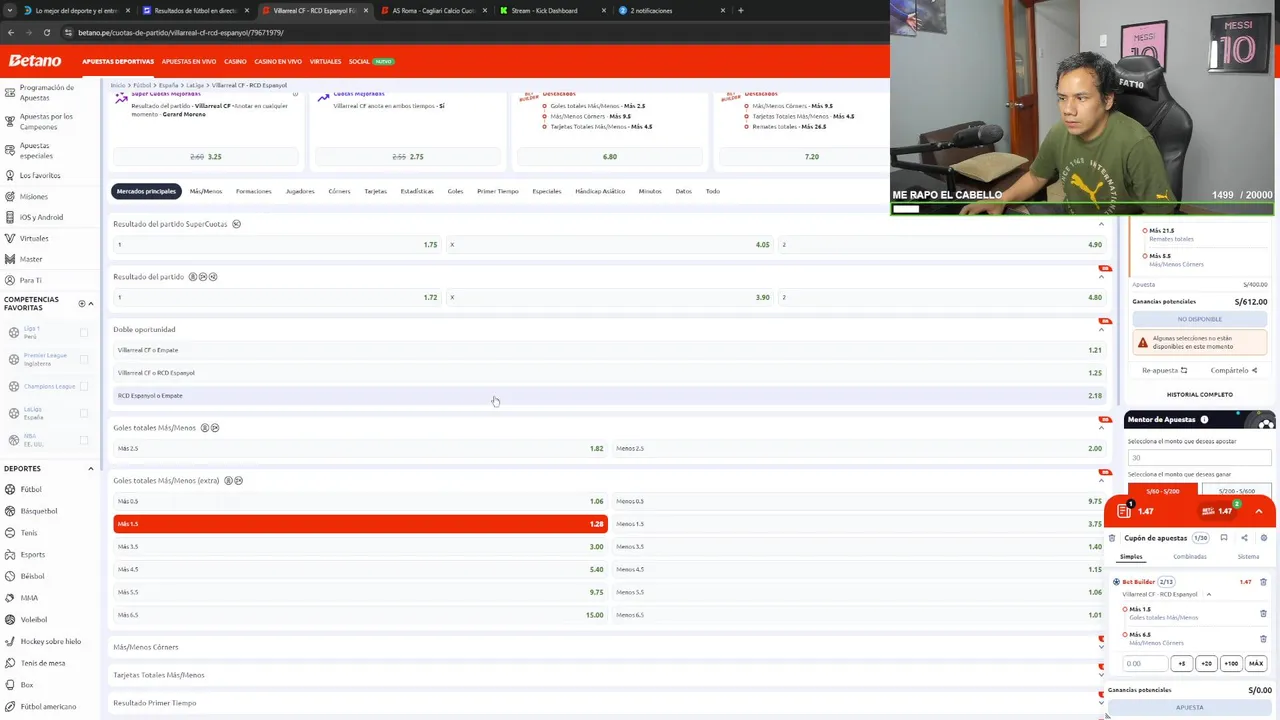Viewport: 1280px width, 720px height.
Task: Switch bet slip to Sistema tab
Action: tap(1248, 556)
